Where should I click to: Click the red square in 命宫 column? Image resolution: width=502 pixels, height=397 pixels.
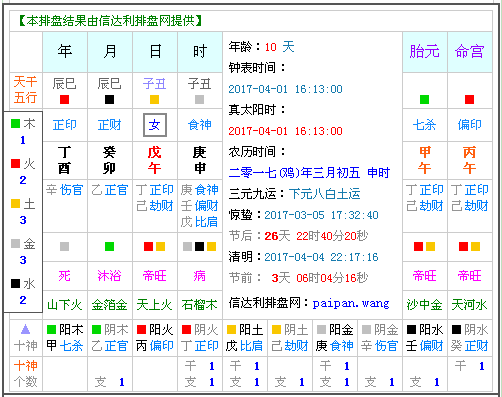pyautogui.click(x=469, y=99)
